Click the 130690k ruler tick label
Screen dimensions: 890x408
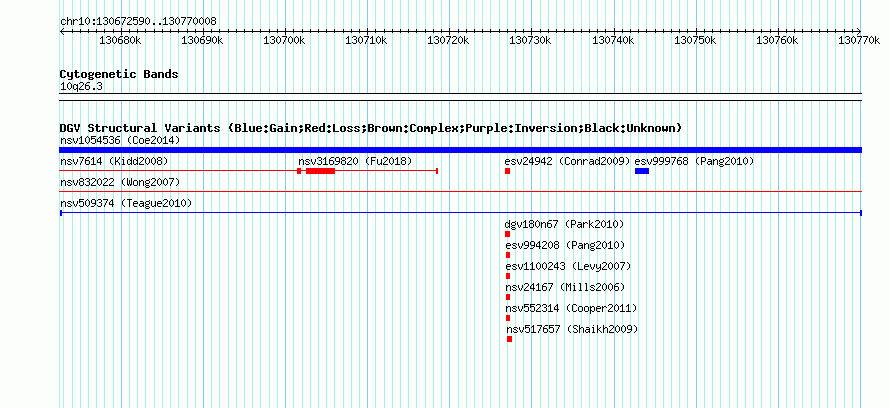point(201,40)
